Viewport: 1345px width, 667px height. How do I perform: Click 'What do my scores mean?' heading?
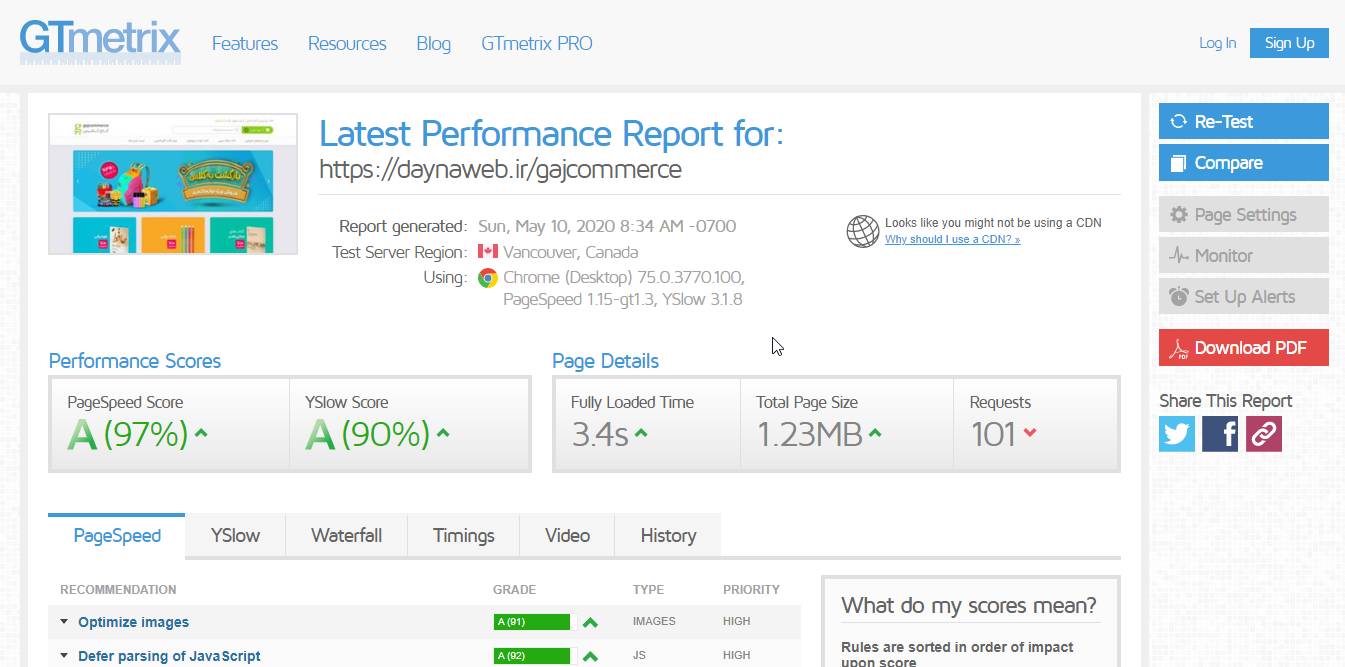[x=969, y=605]
